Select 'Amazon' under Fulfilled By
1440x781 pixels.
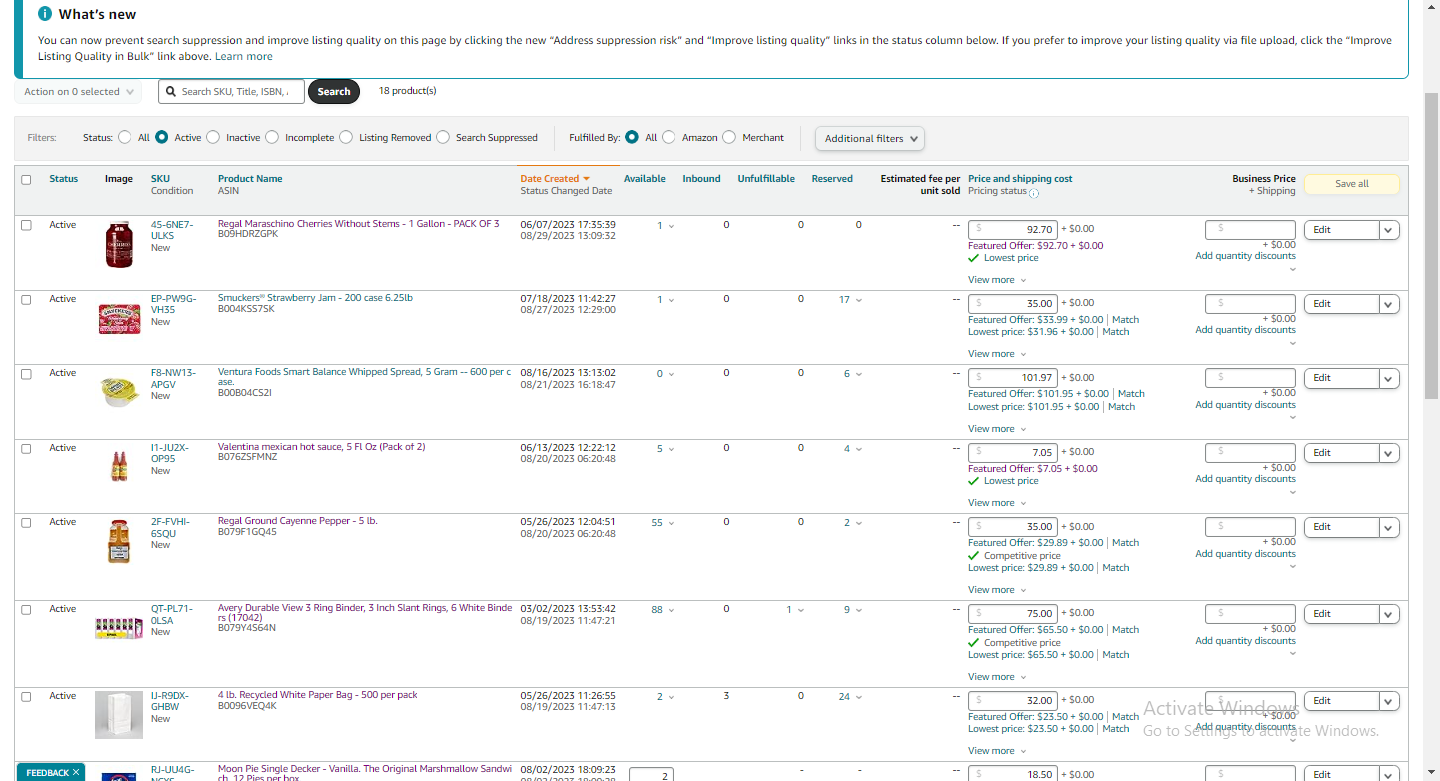click(x=669, y=138)
